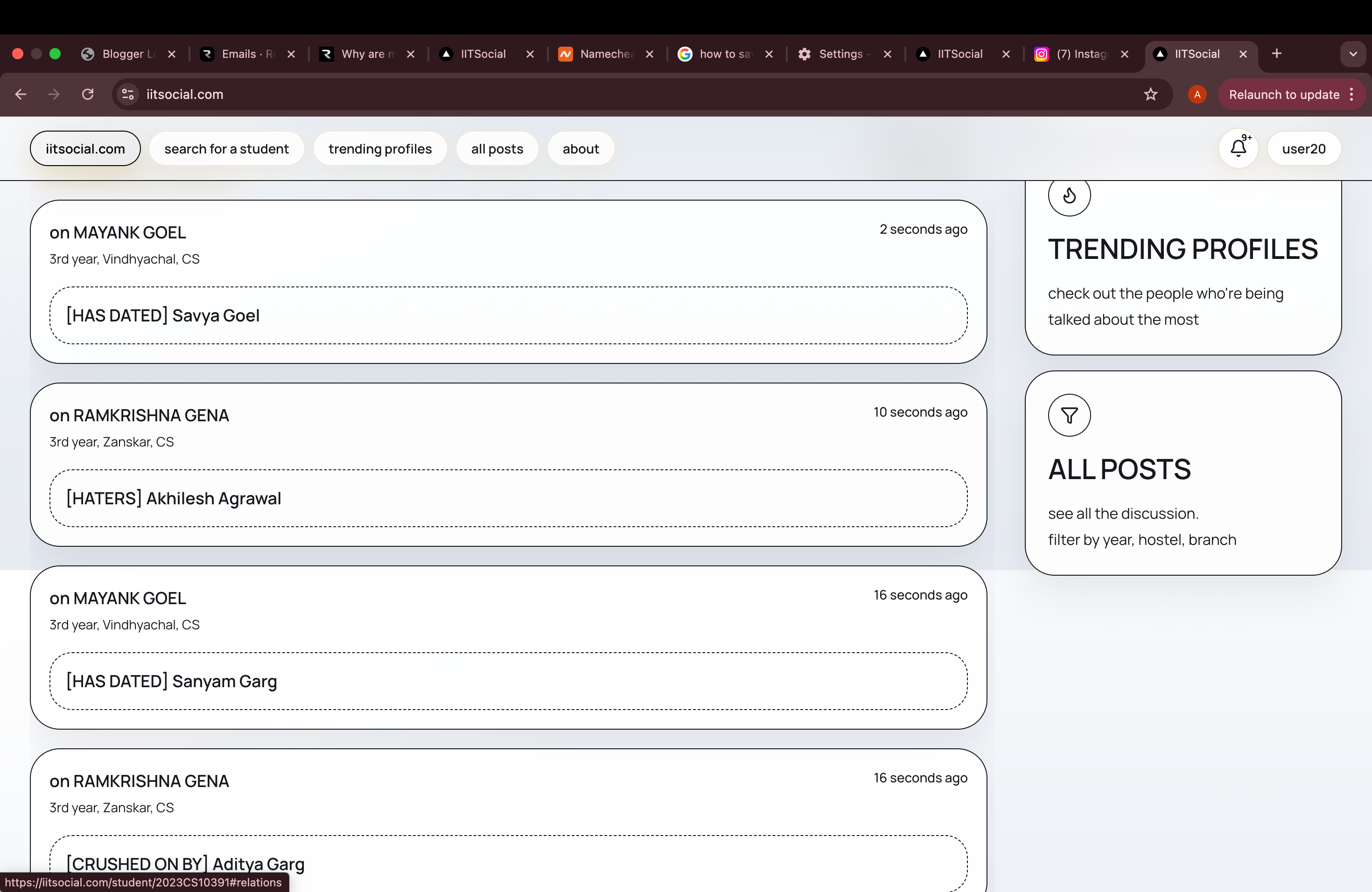Switch to the Namecheap browser tab
Screen dimensions: 1372x892
click(x=604, y=54)
